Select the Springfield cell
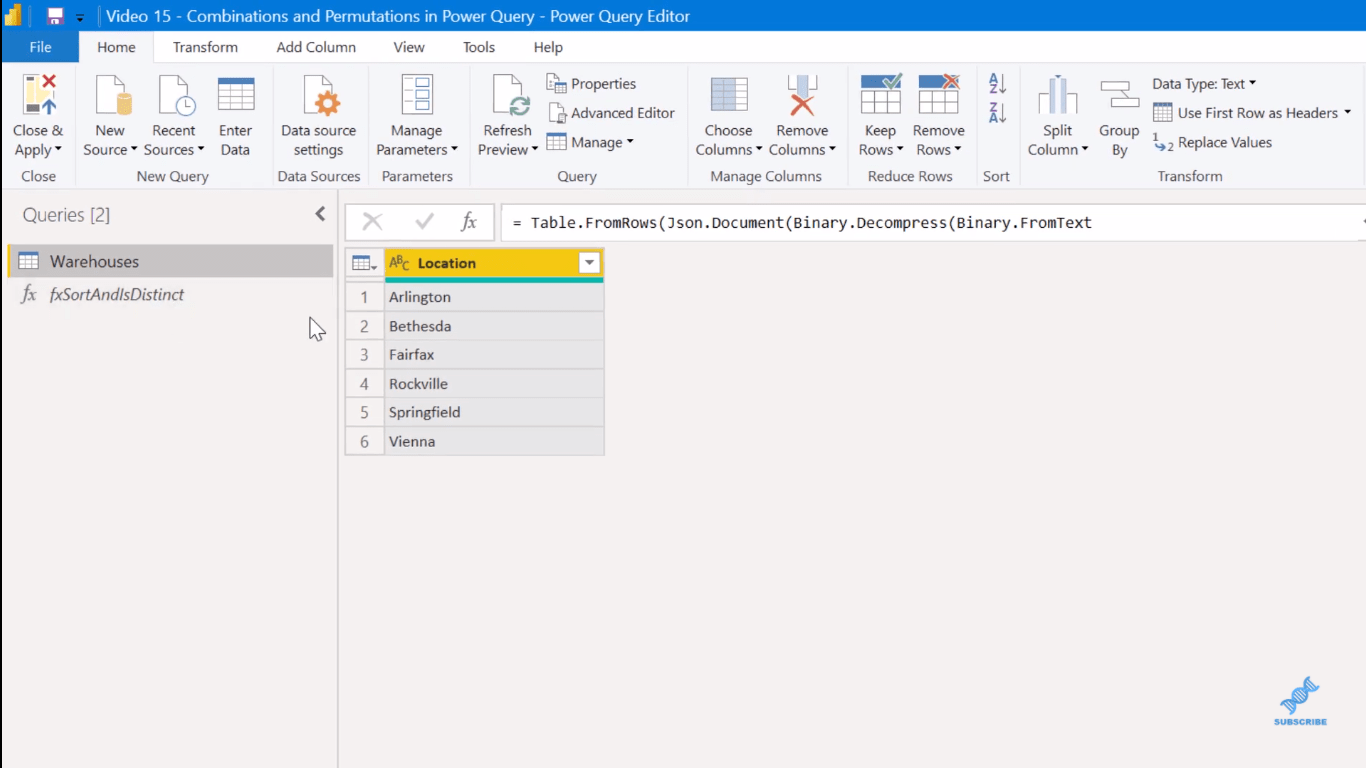1366x768 pixels. (x=494, y=412)
